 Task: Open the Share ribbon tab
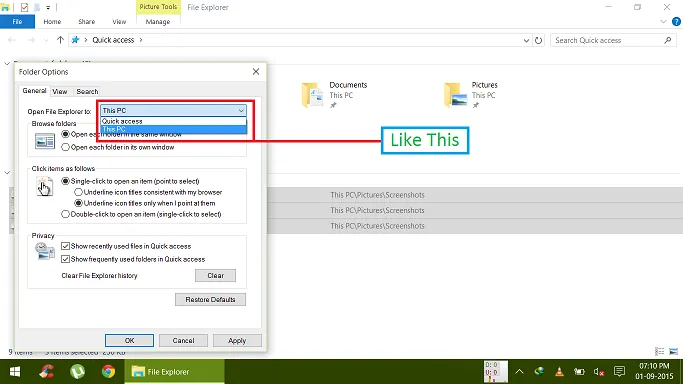(x=86, y=21)
